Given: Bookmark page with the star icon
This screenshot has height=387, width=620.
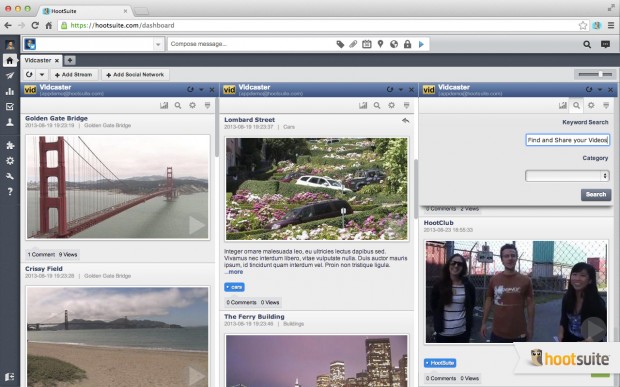Looking at the screenshot, I should tap(583, 25).
